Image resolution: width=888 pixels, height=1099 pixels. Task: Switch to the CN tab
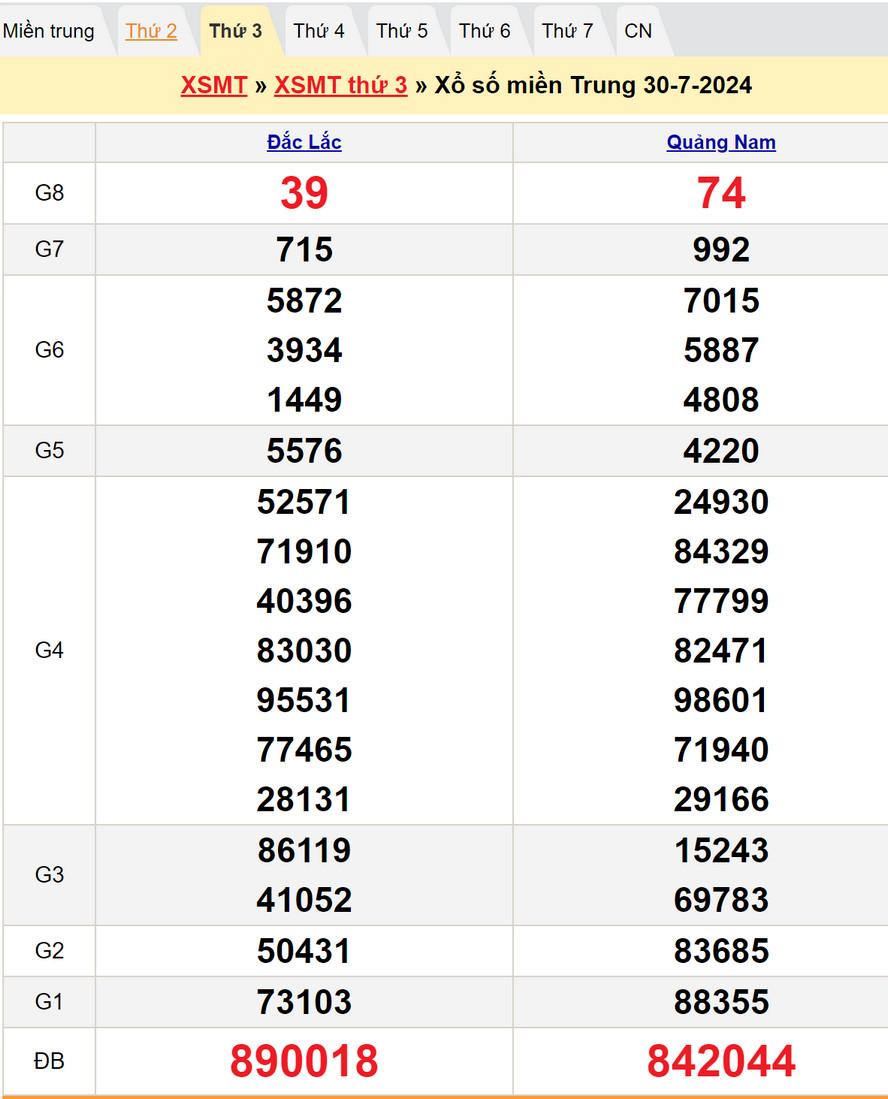(638, 31)
